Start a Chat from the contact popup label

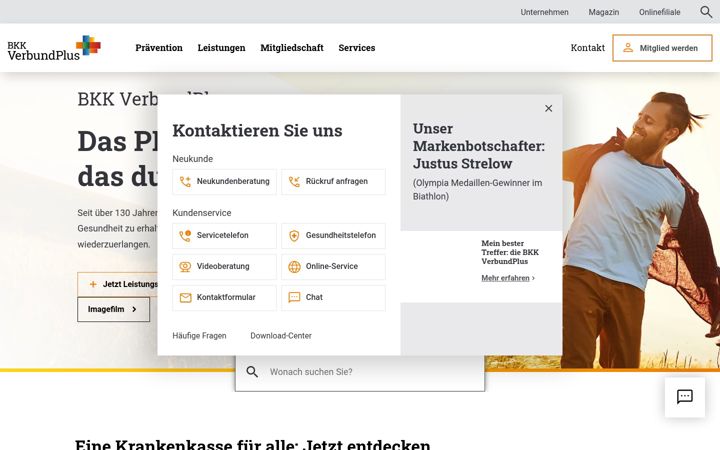coord(314,298)
